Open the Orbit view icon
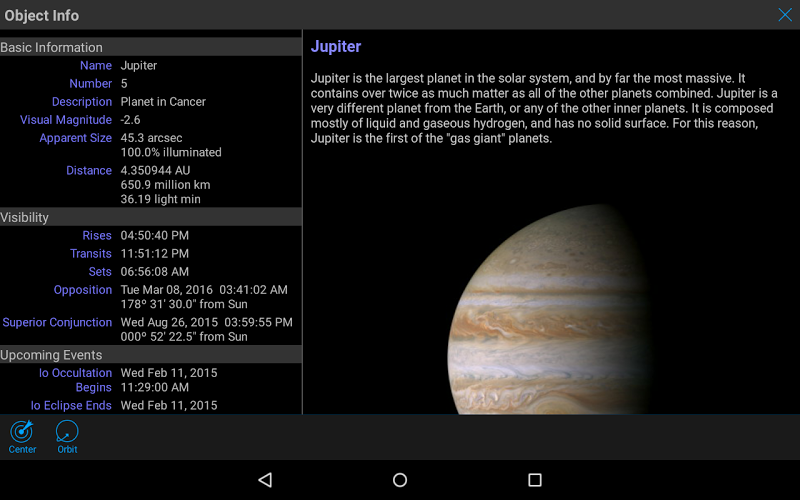 67,437
